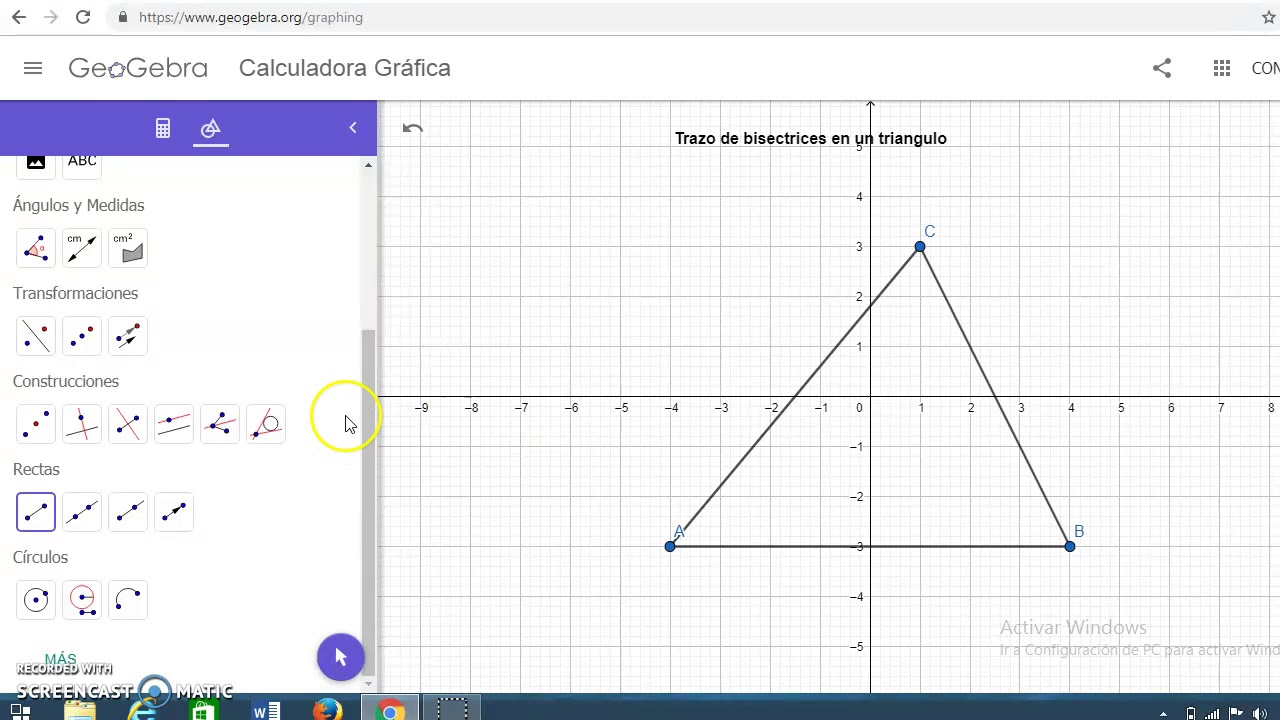Select point B of the triangle
1280x720 pixels.
1070,546
